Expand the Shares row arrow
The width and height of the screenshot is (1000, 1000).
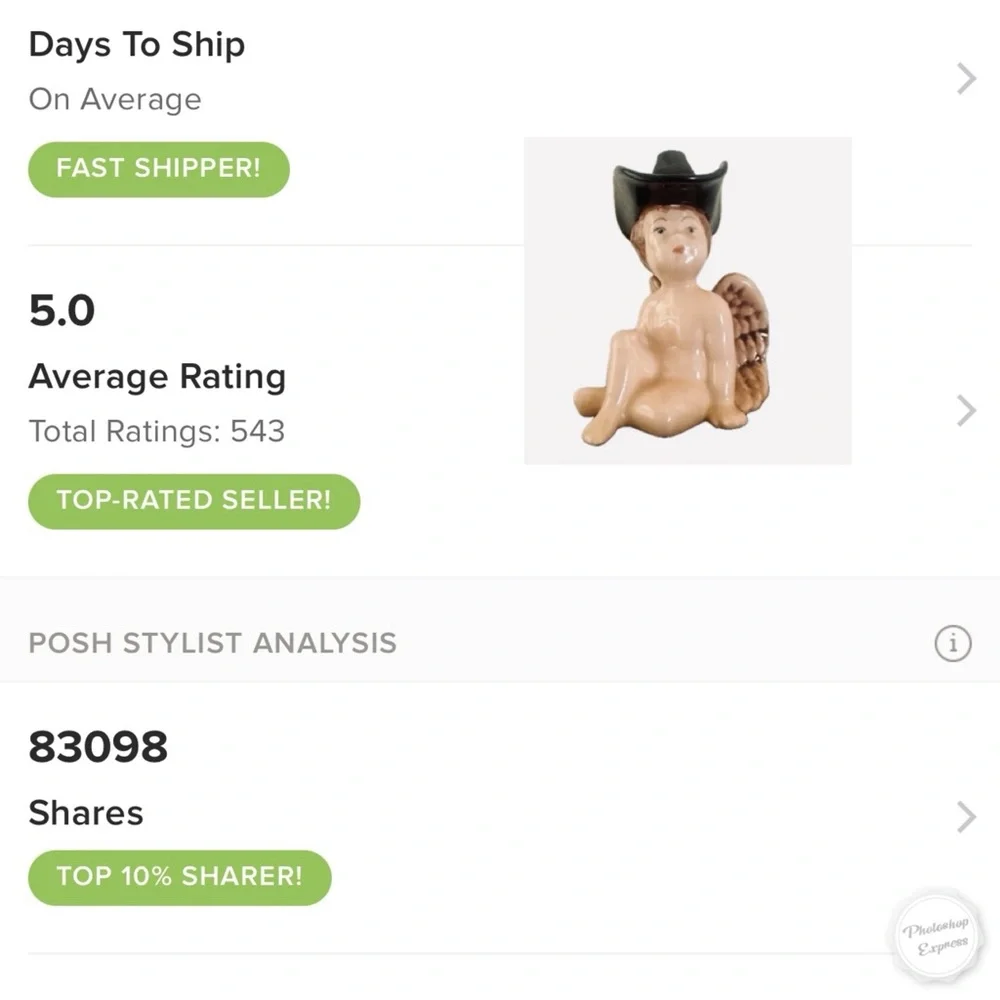pos(965,816)
